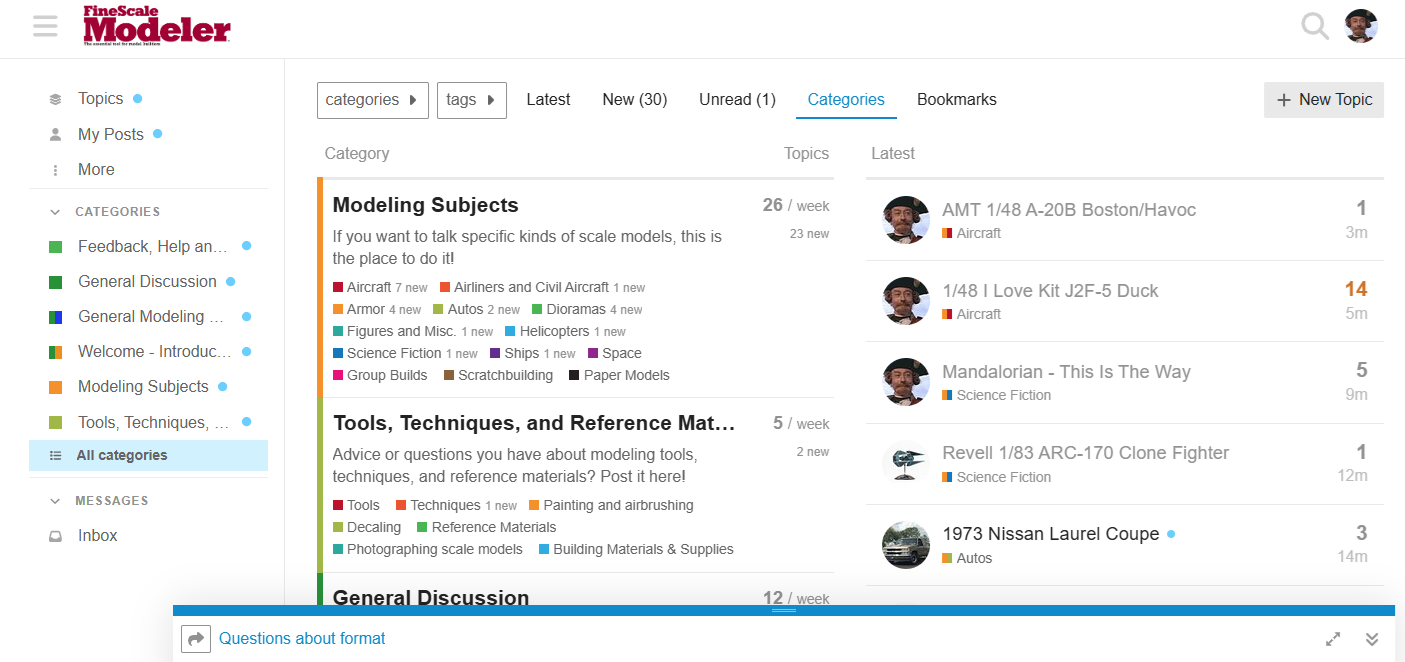Open the user profile avatar menu
This screenshot has height=662, width=1405.
[x=1361, y=26]
